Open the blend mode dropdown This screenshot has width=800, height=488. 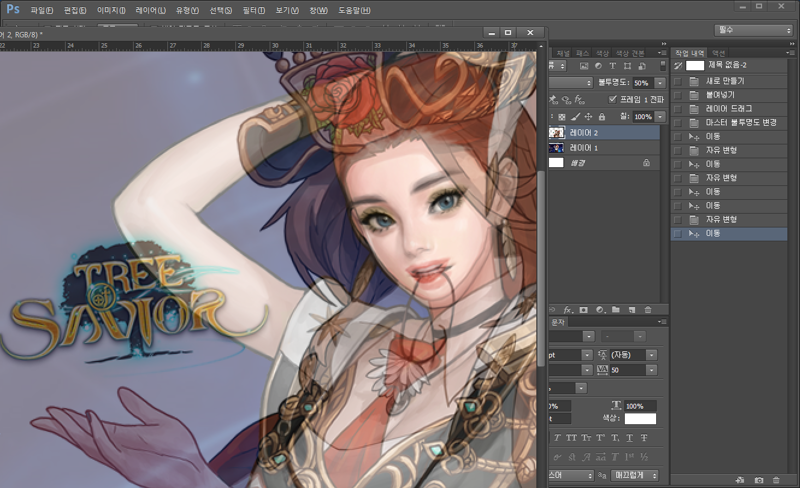point(570,82)
